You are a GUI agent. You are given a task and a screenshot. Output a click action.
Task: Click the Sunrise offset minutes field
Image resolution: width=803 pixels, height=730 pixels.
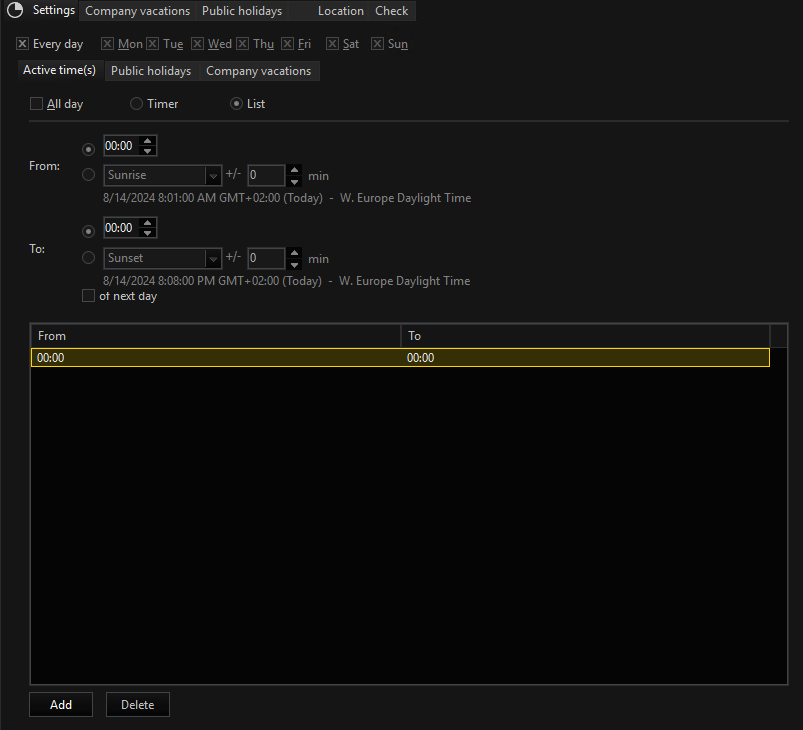click(265, 175)
